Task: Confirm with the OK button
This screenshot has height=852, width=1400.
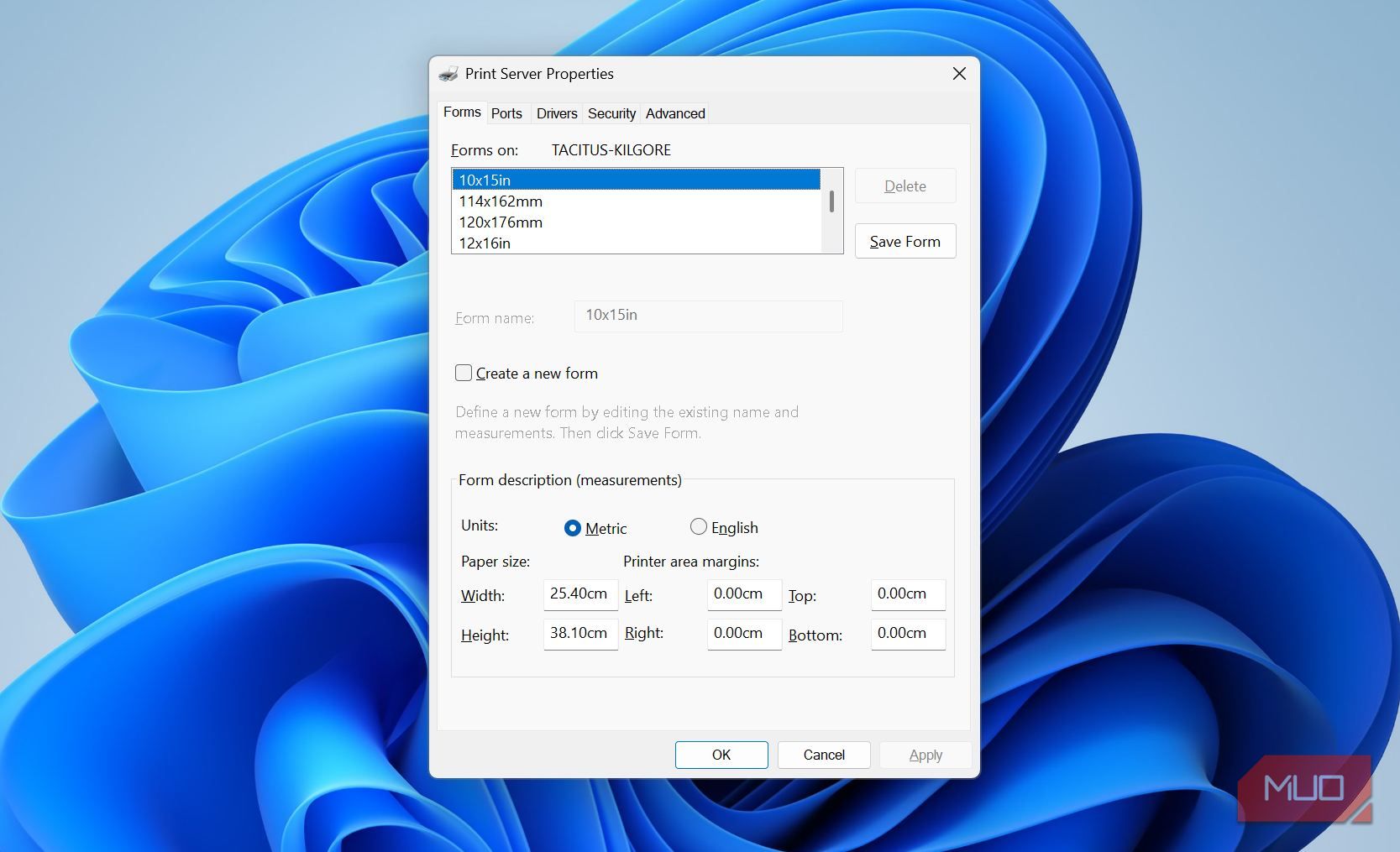Action: [x=721, y=755]
